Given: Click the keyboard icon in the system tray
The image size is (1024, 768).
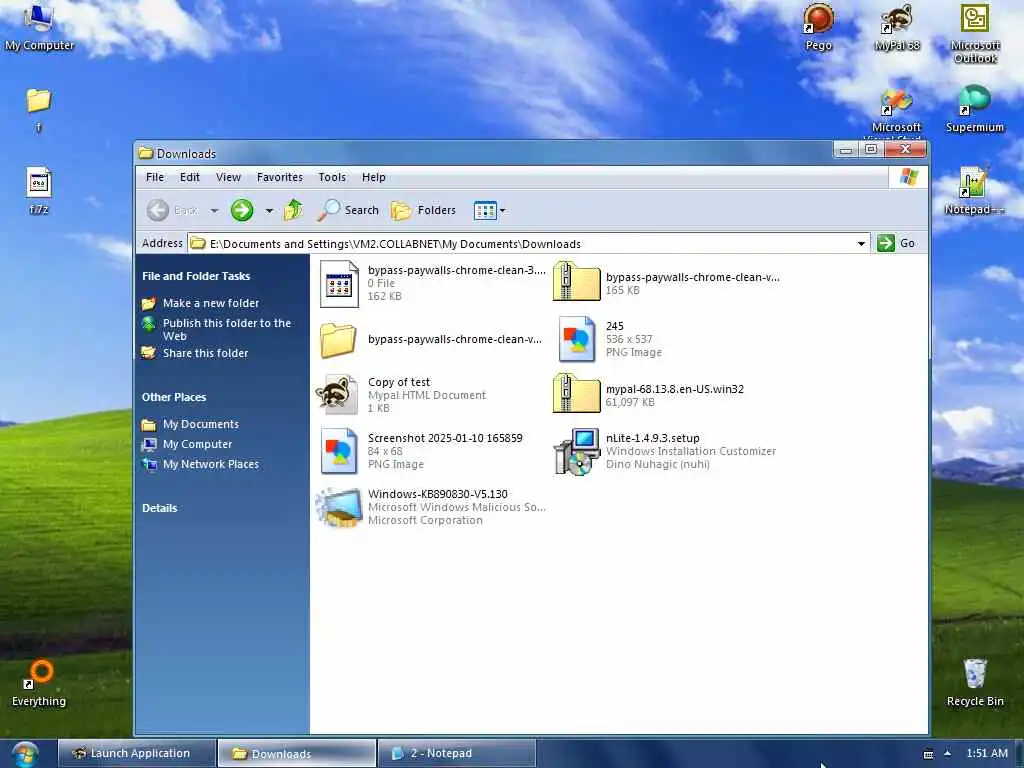Looking at the screenshot, I should coord(928,754).
